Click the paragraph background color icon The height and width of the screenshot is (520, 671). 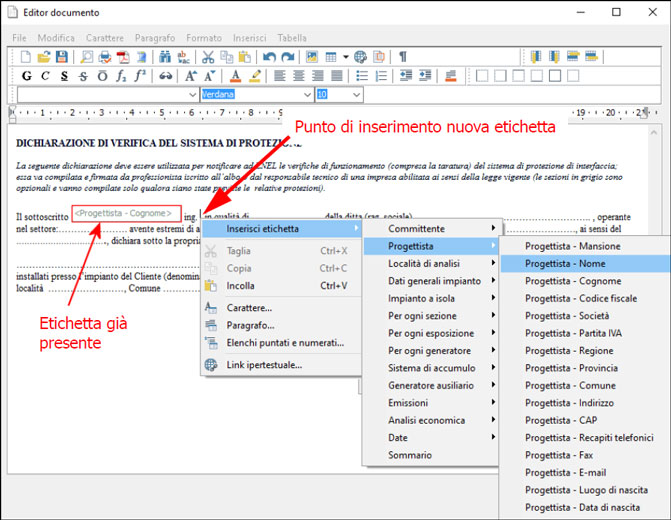450,76
